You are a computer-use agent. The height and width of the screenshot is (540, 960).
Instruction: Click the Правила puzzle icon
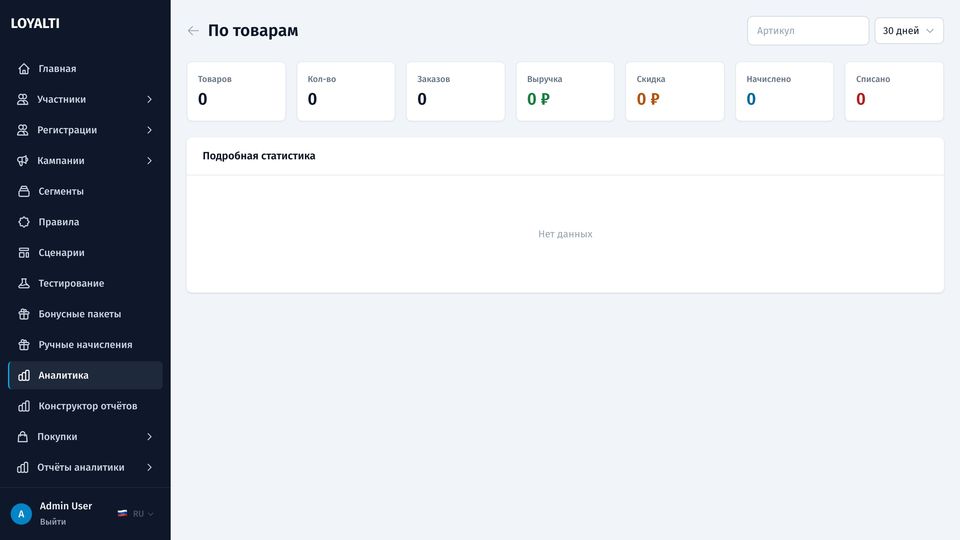pyautogui.click(x=24, y=222)
